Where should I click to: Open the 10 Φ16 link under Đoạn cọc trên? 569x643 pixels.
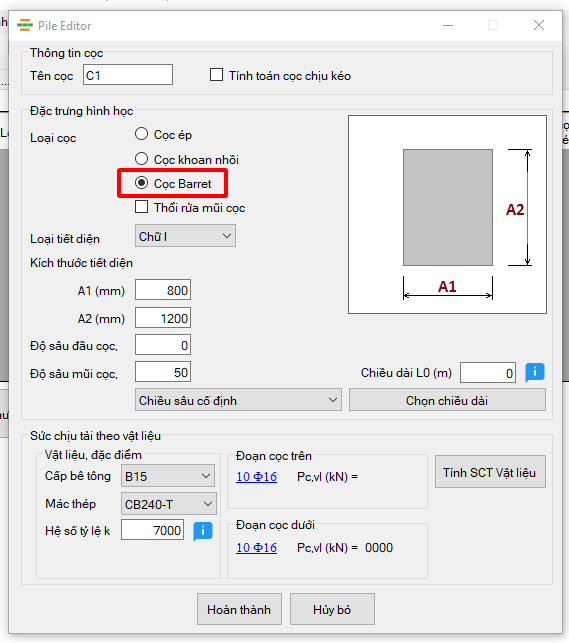257,477
